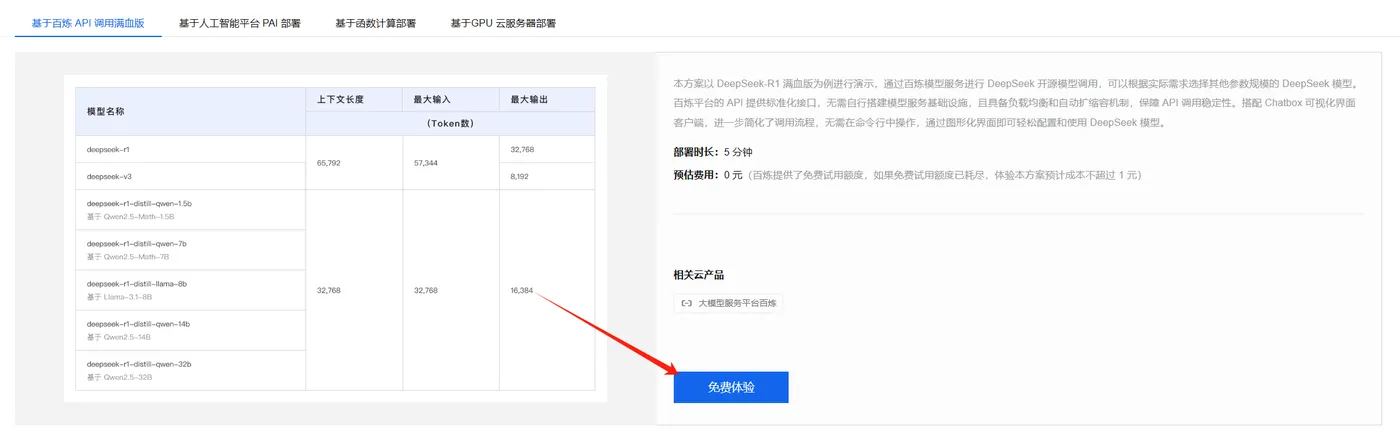Open the model token table image
The image size is (1400, 437).
[335, 238]
